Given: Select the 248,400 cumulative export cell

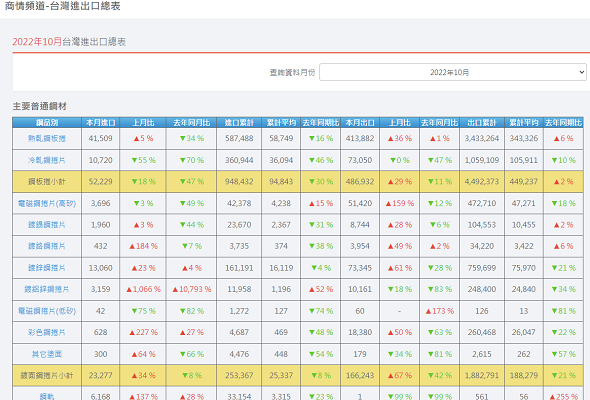Looking at the screenshot, I should pyautogui.click(x=482, y=289).
